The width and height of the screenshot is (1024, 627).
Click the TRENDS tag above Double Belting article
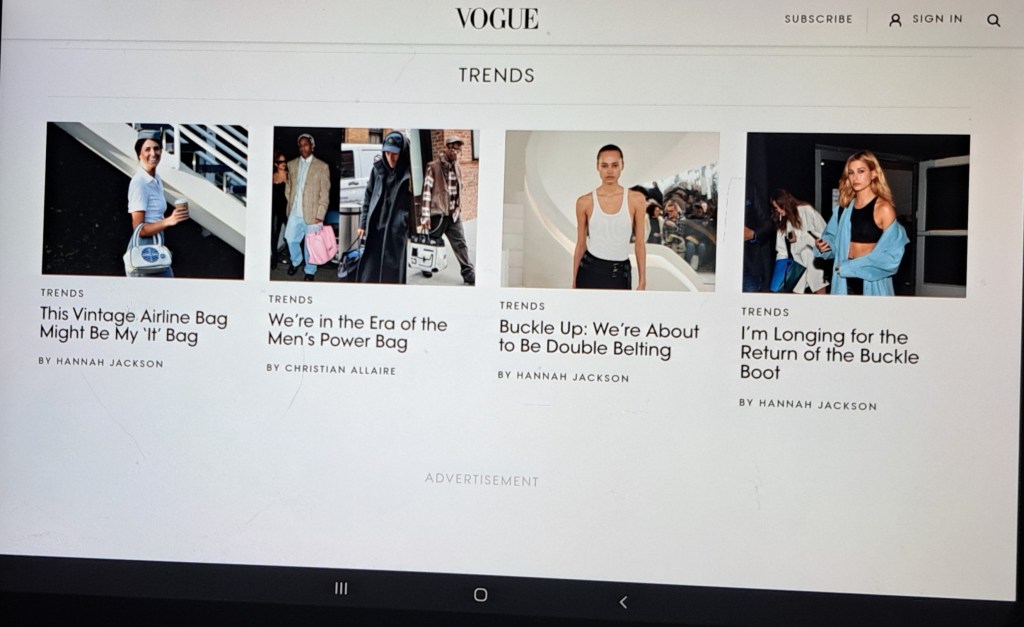click(x=522, y=306)
